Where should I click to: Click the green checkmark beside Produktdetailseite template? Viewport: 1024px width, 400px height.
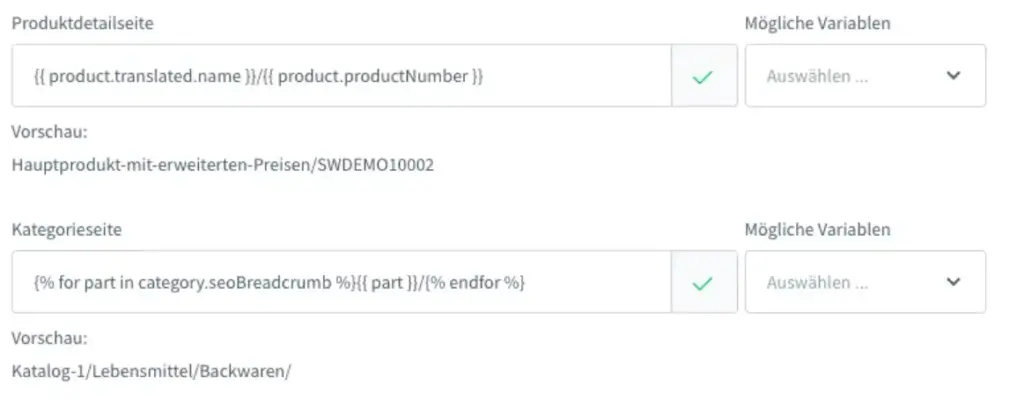pos(703,76)
